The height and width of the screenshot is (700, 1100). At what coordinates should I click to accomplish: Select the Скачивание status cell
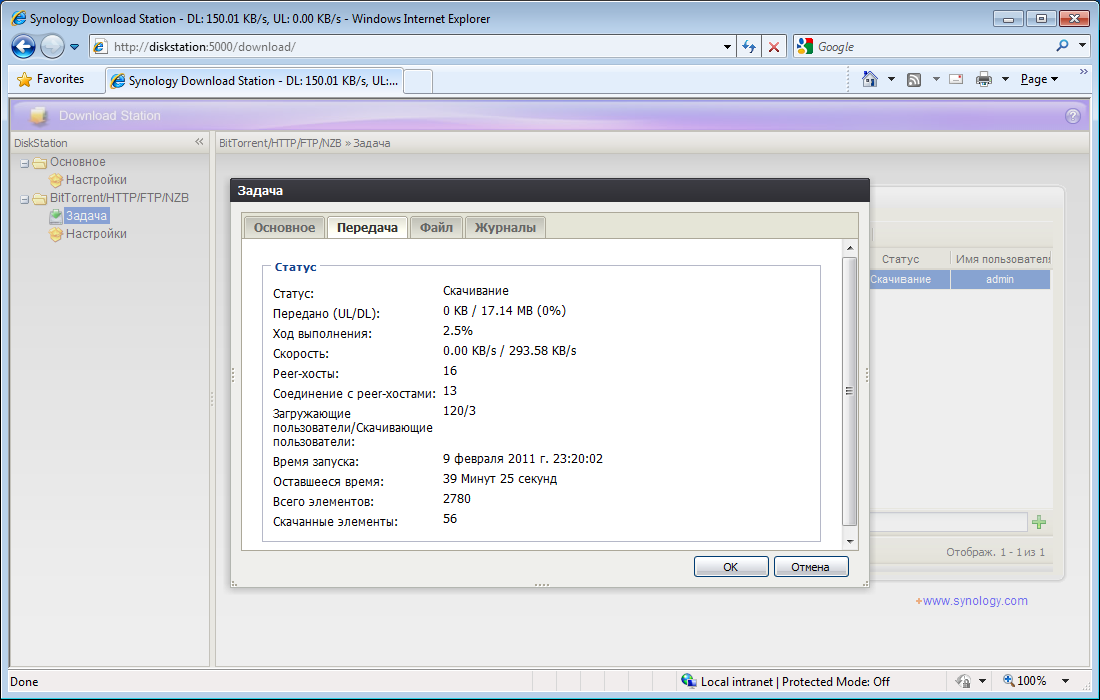(x=910, y=279)
